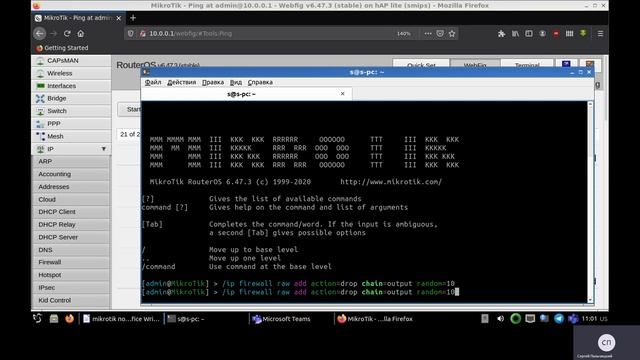Collapse the IP submenu arrow
Viewport: 640px width, 360px height.
click(x=104, y=149)
